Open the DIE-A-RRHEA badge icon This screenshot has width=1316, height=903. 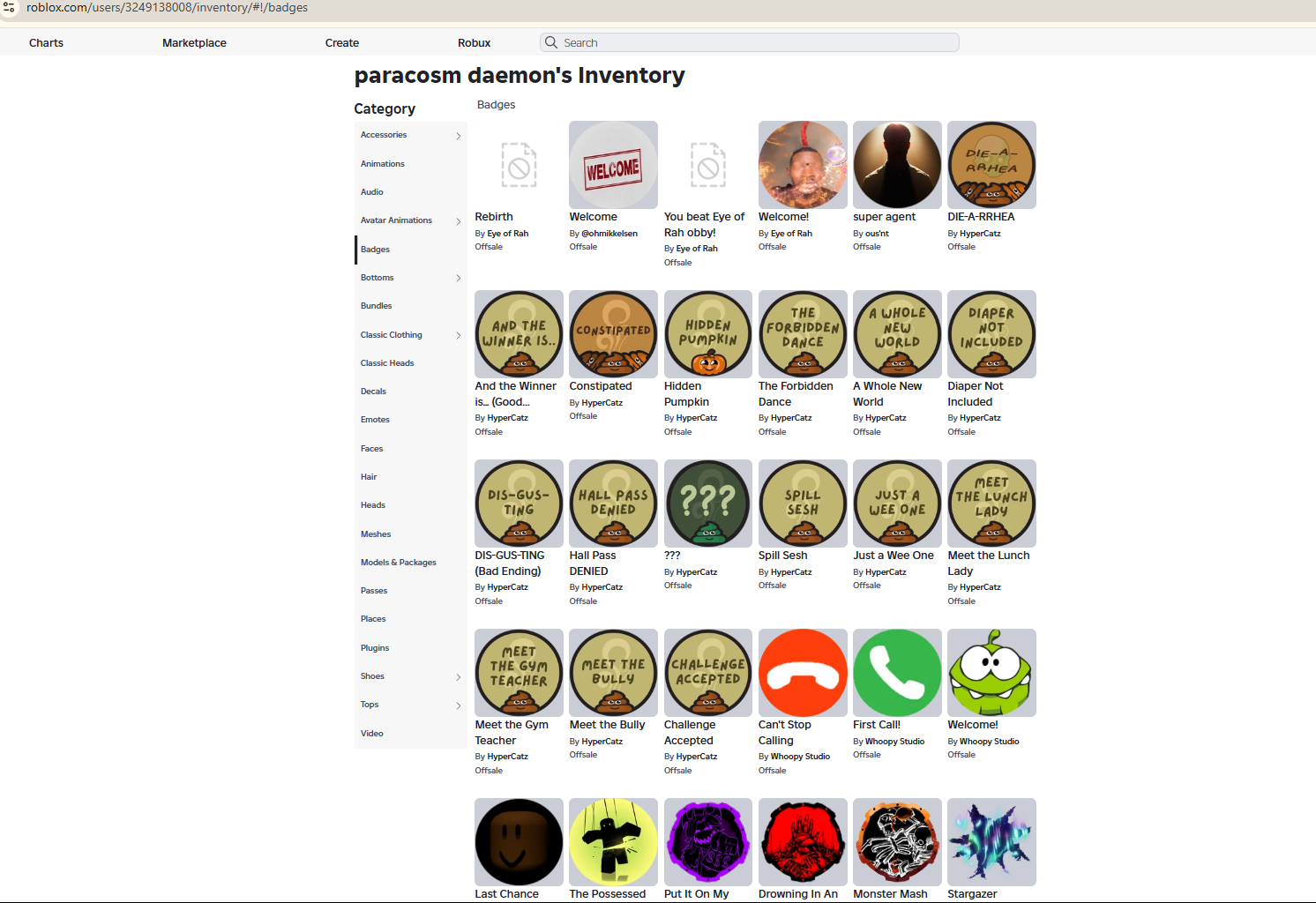click(x=991, y=165)
